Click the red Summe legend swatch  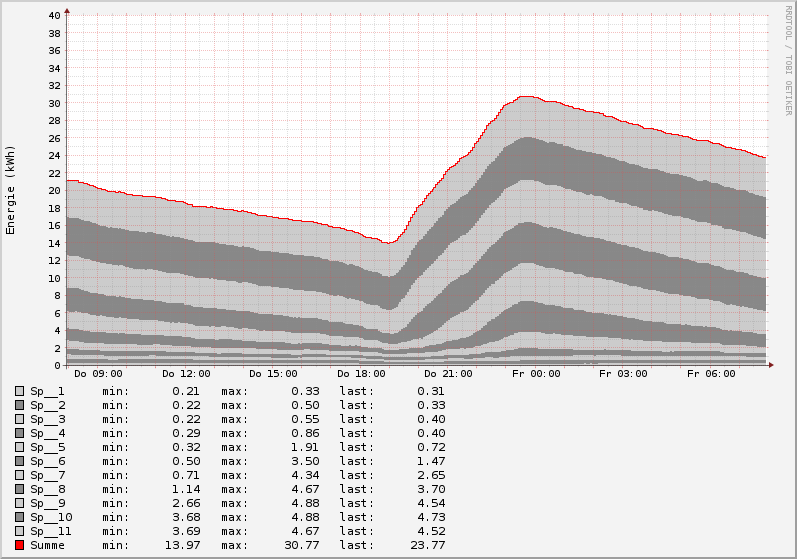pyautogui.click(x=19, y=545)
